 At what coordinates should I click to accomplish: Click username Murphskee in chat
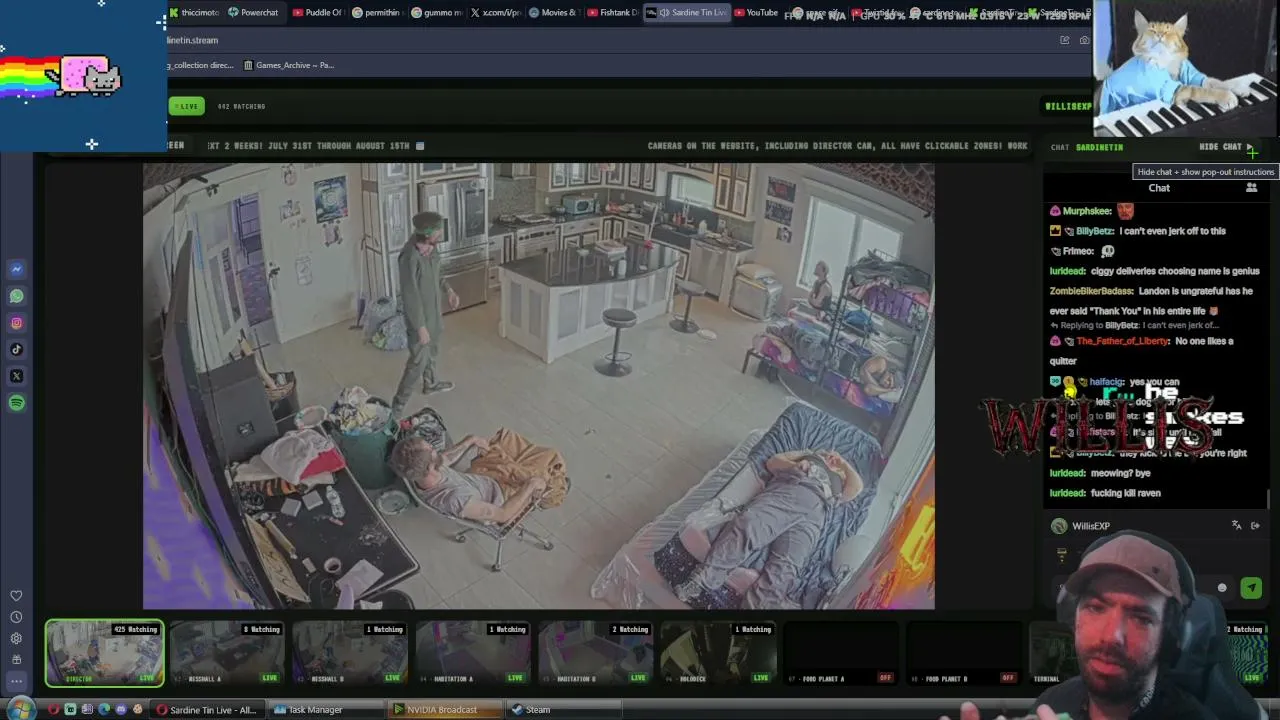click(x=1087, y=211)
